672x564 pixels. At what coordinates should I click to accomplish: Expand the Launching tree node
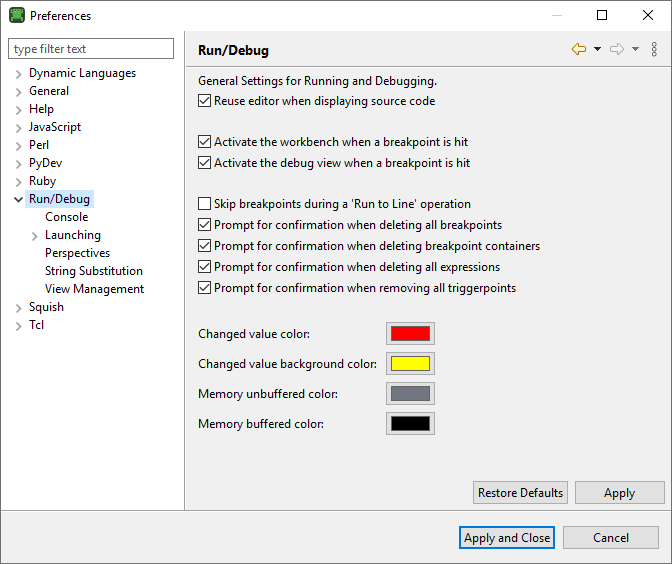click(x=35, y=236)
